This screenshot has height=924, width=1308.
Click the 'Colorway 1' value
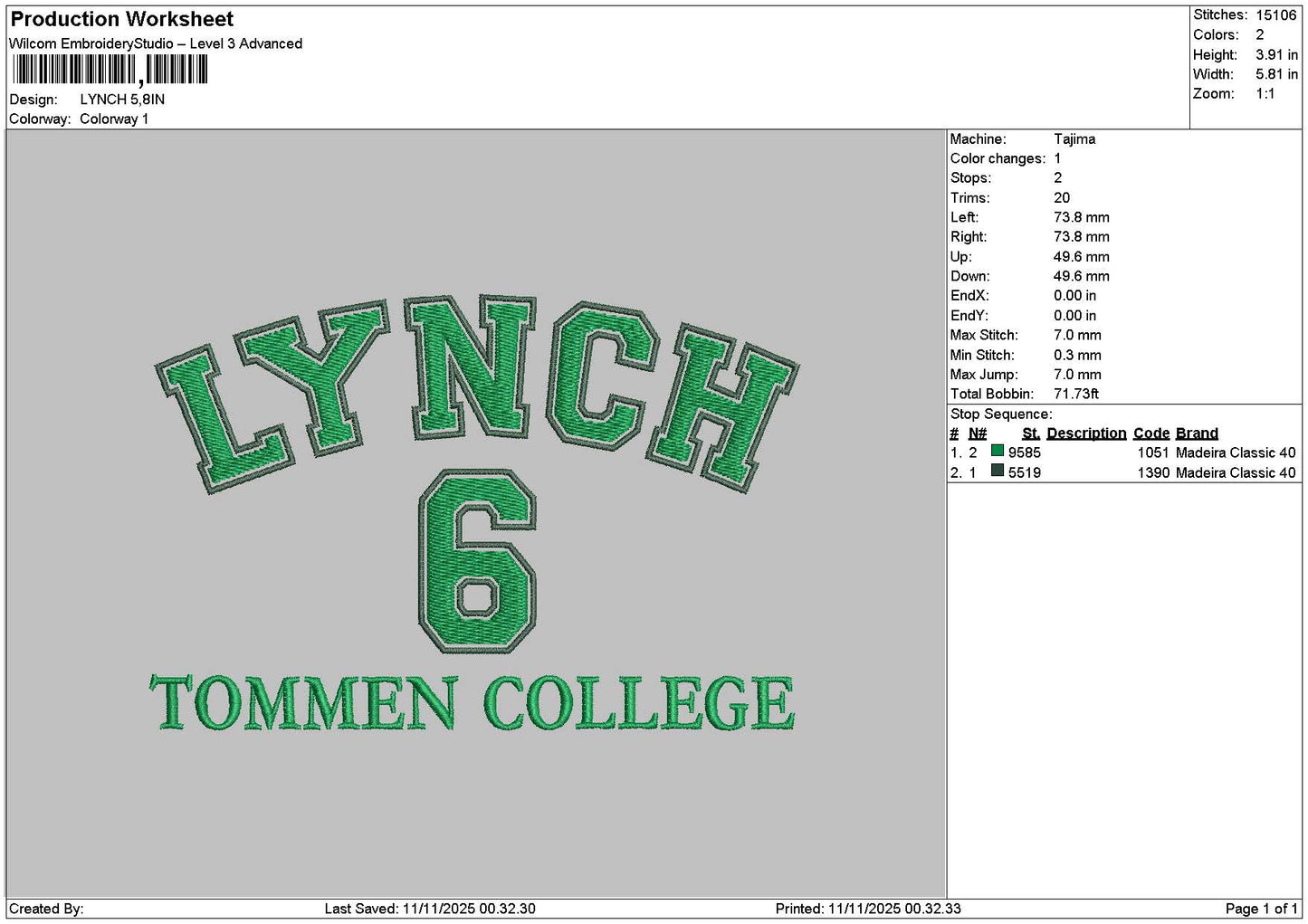pyautogui.click(x=114, y=119)
